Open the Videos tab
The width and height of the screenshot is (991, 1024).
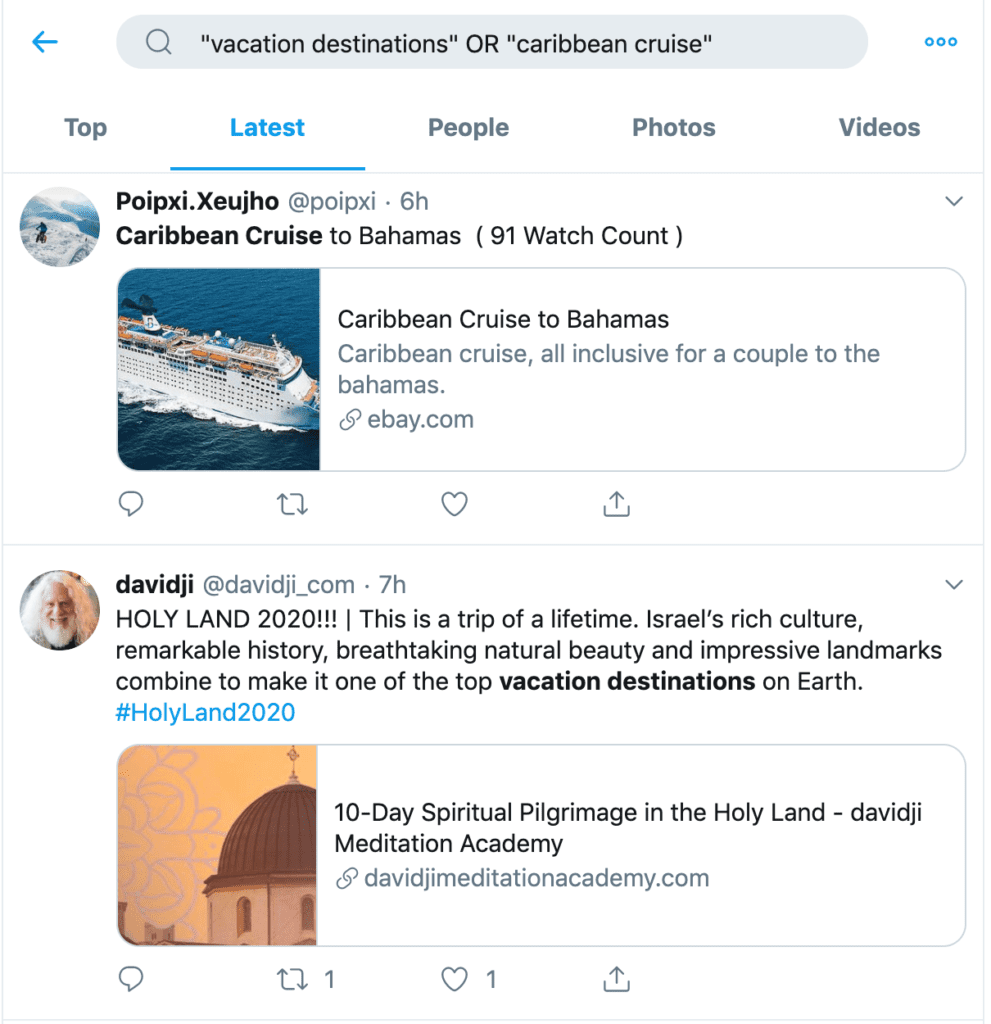pyautogui.click(x=879, y=127)
